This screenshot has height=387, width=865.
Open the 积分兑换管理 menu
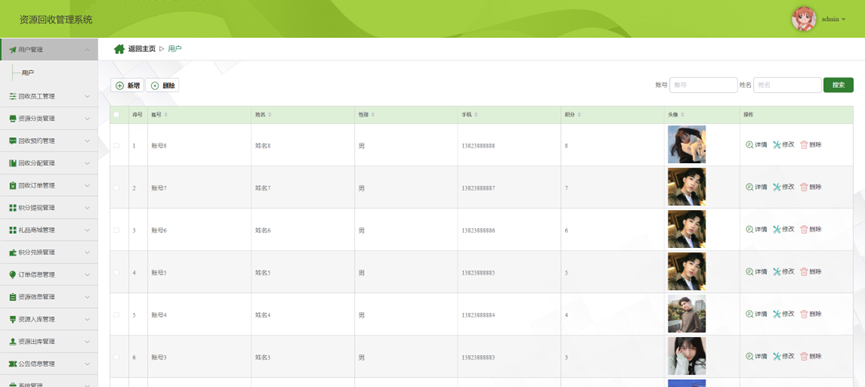tap(49, 252)
